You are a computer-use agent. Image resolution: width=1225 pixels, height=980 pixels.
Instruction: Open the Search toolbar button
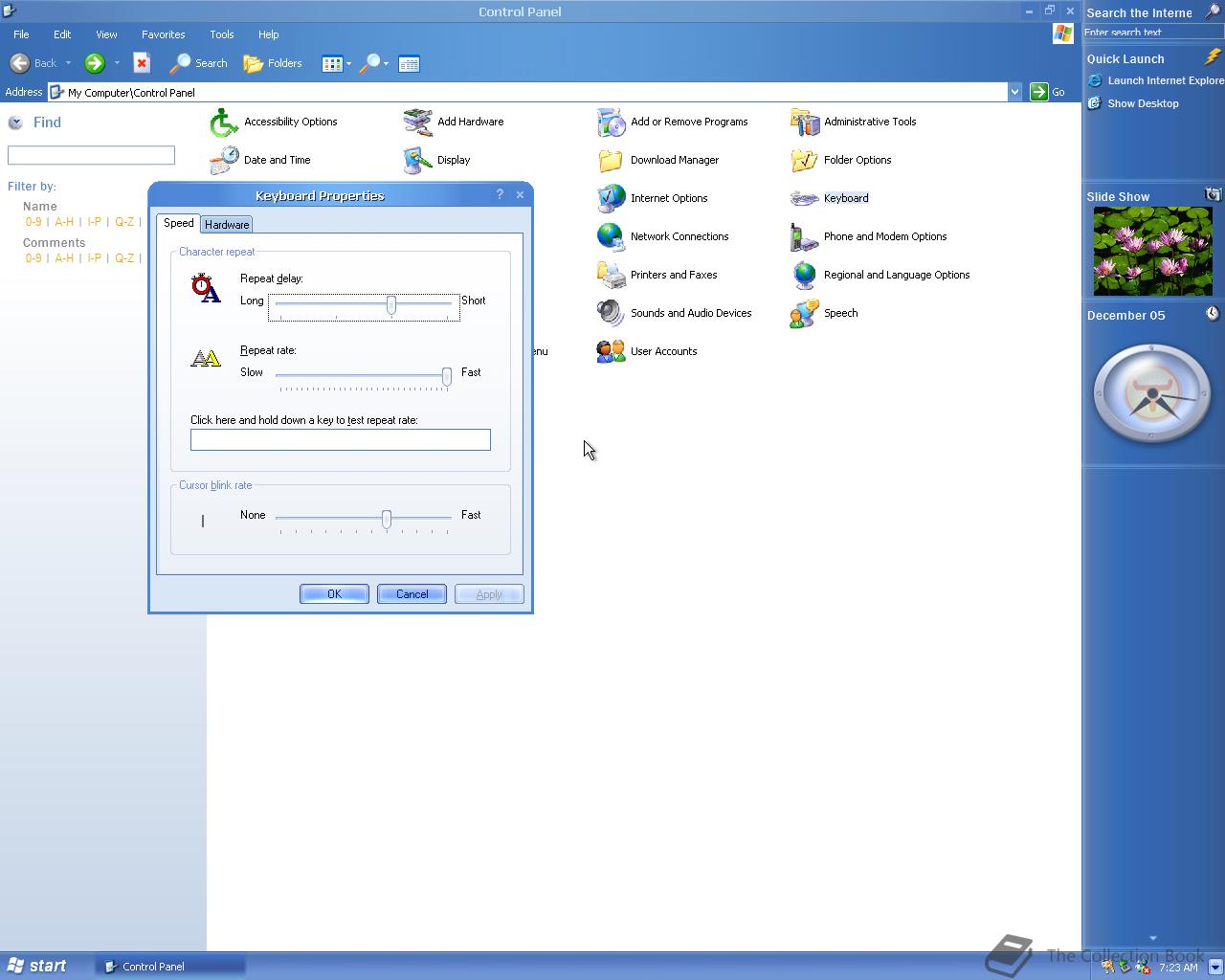198,63
